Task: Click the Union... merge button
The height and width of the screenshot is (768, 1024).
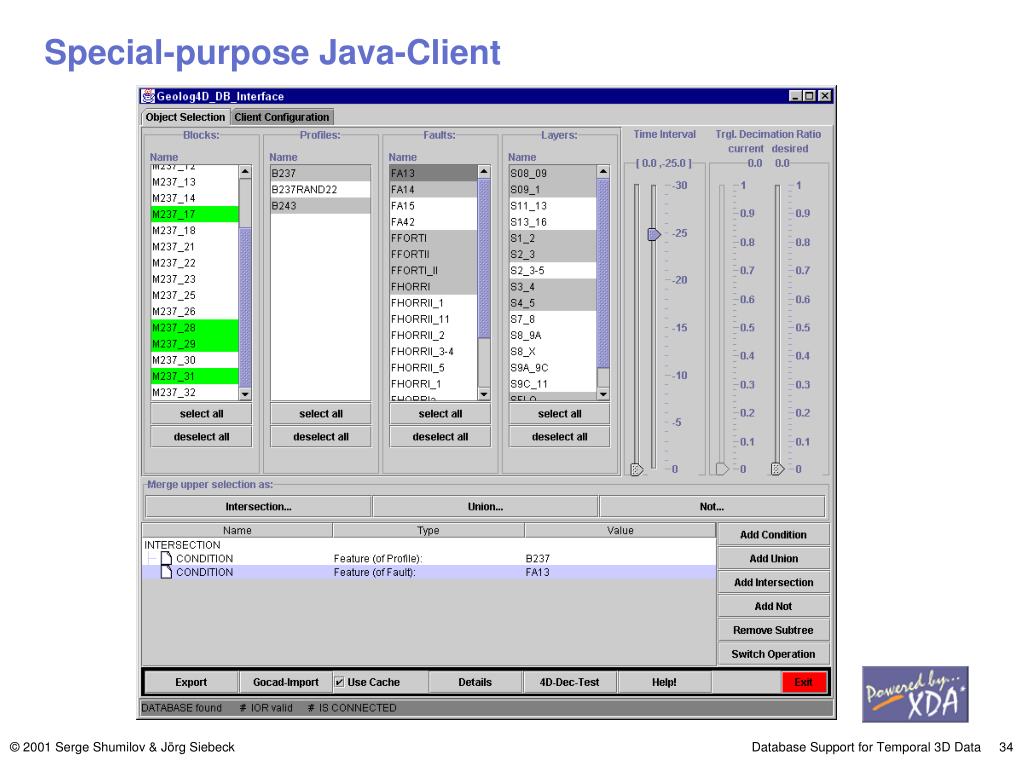Action: tap(485, 506)
